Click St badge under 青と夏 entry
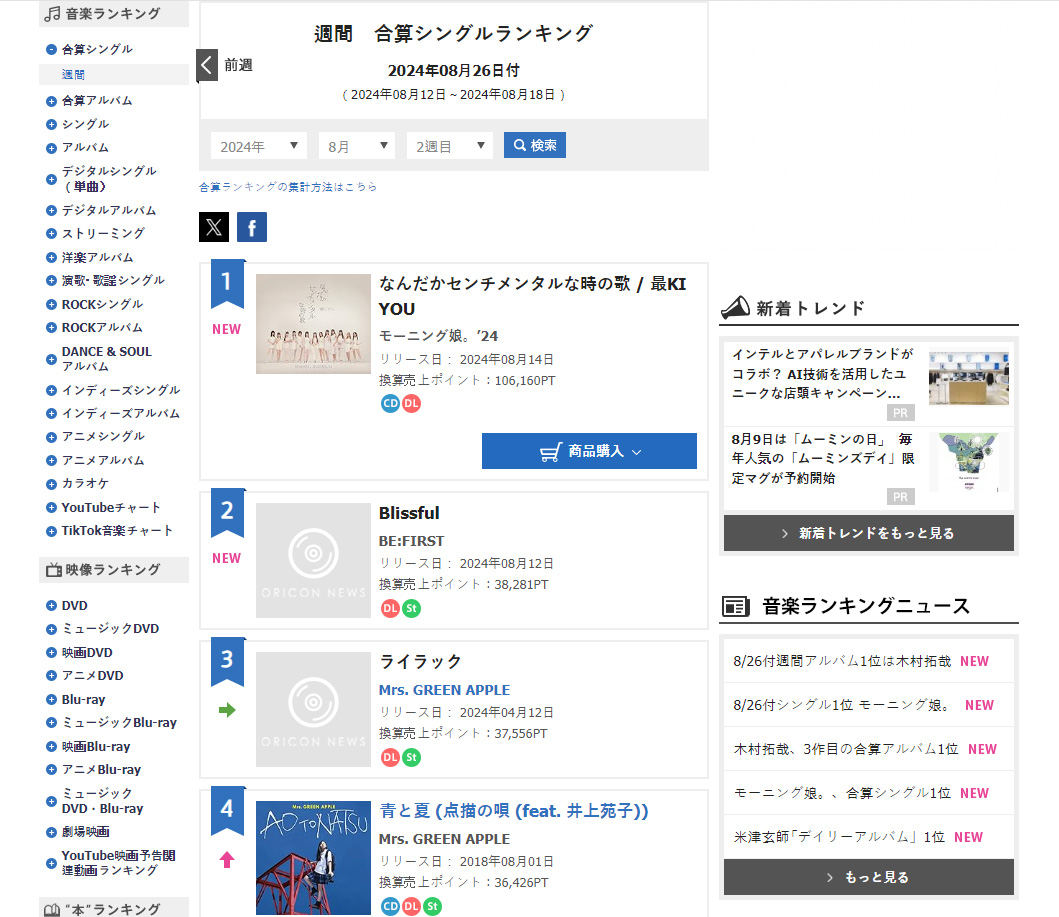Screen dimensions: 1059x917 432,906
